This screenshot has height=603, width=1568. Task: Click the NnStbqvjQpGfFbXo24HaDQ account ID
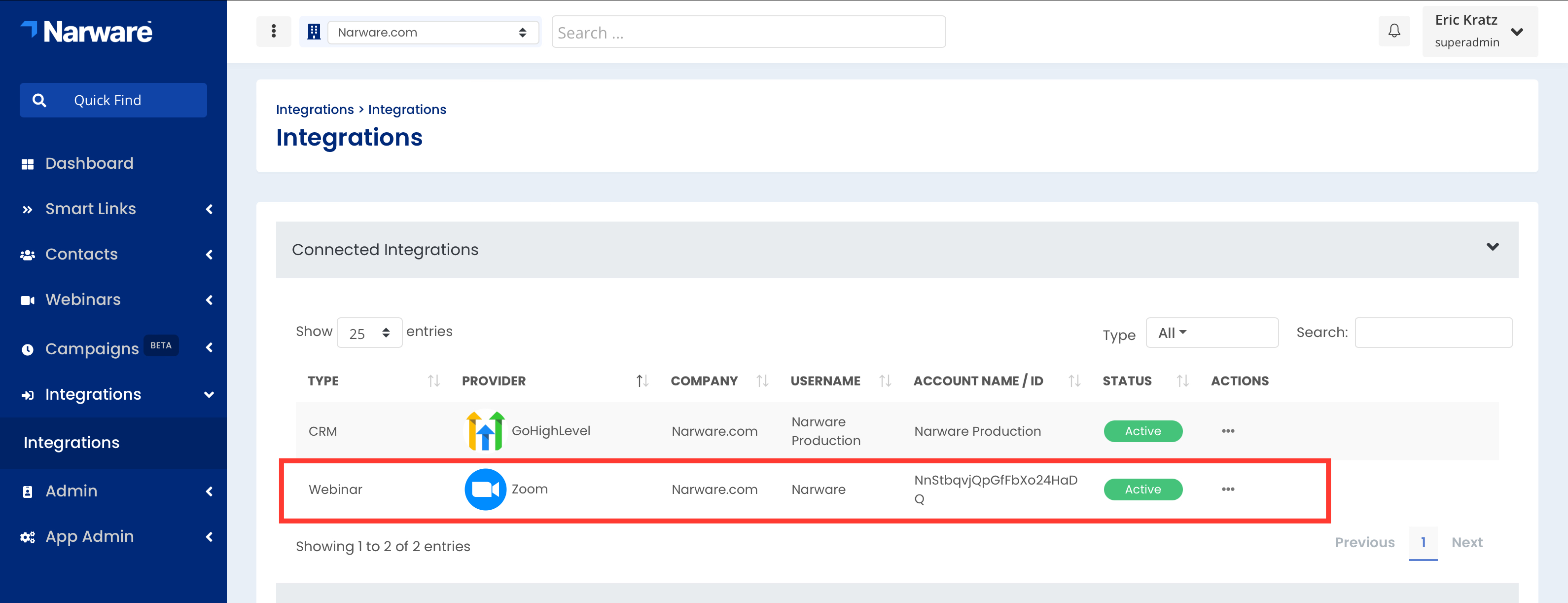(996, 489)
